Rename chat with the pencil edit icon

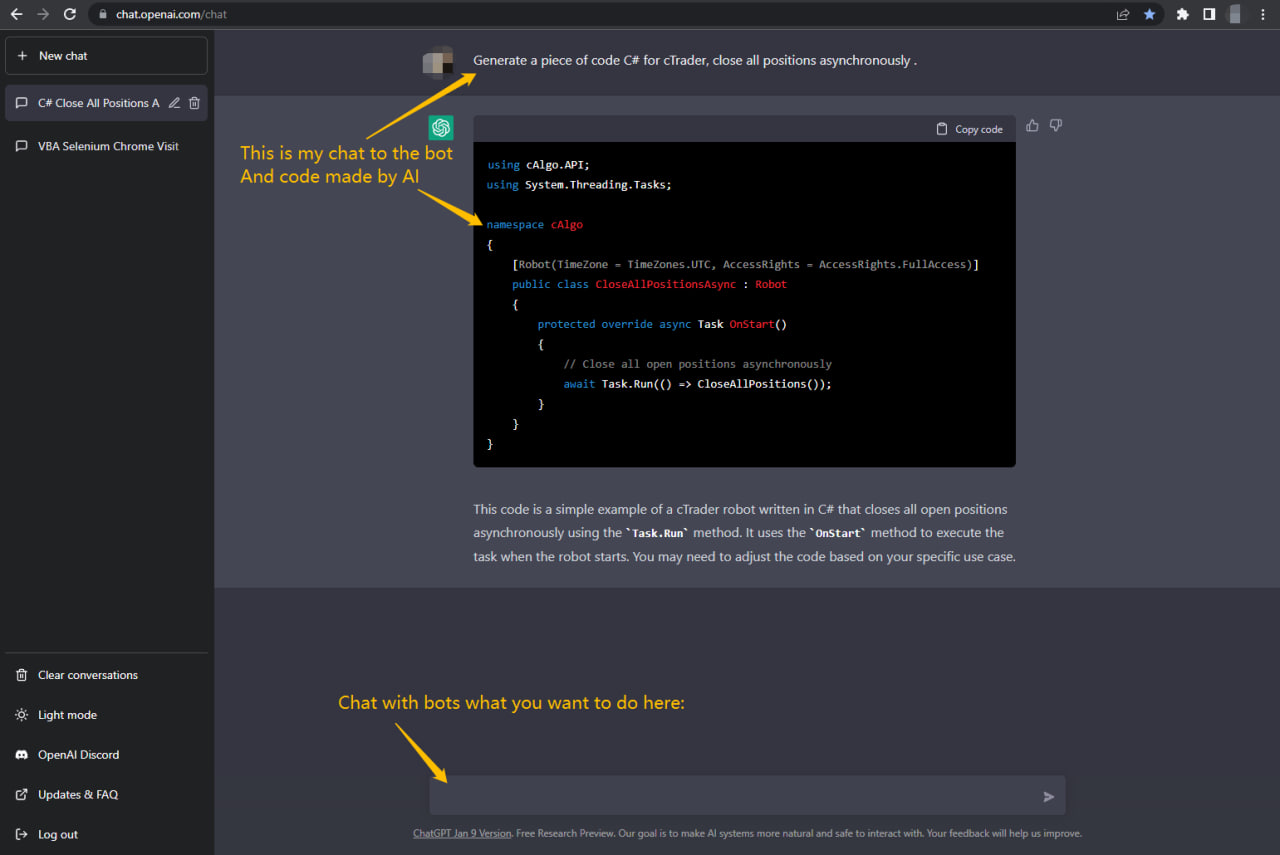[175, 103]
